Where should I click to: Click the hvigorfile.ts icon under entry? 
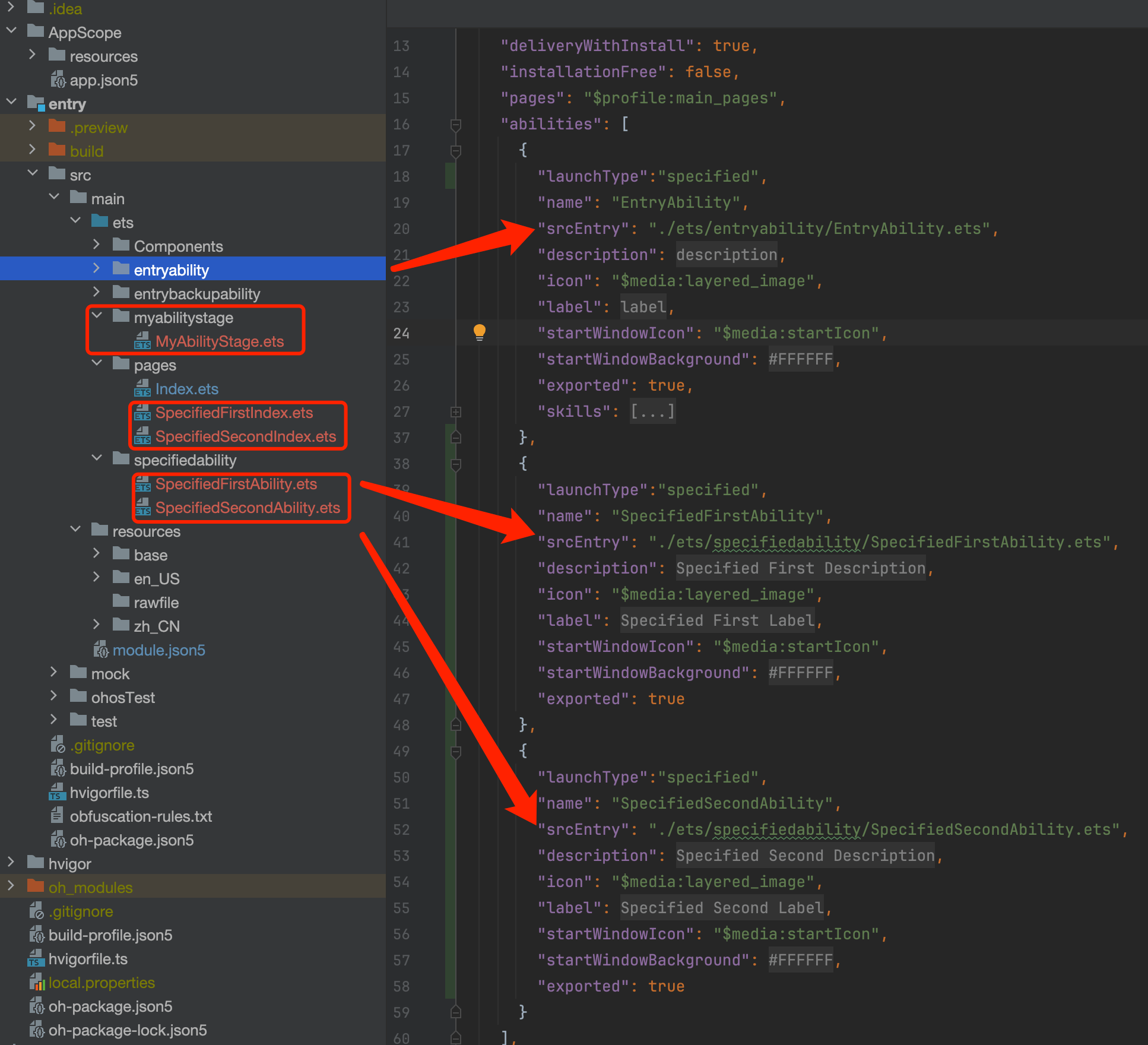(x=57, y=793)
